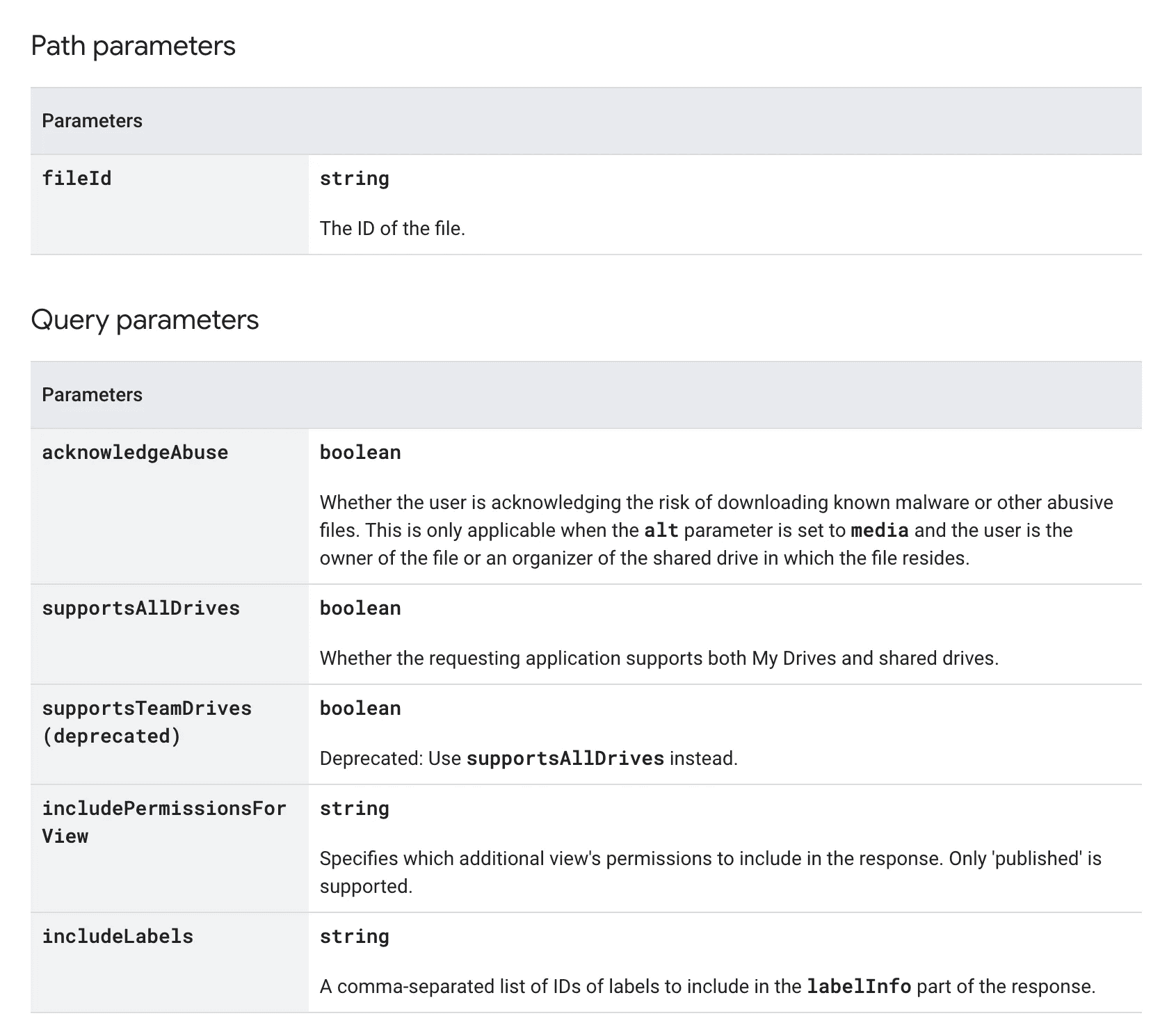
Task: Click the boolean type for acknowledgeAbuse
Action: (x=360, y=453)
